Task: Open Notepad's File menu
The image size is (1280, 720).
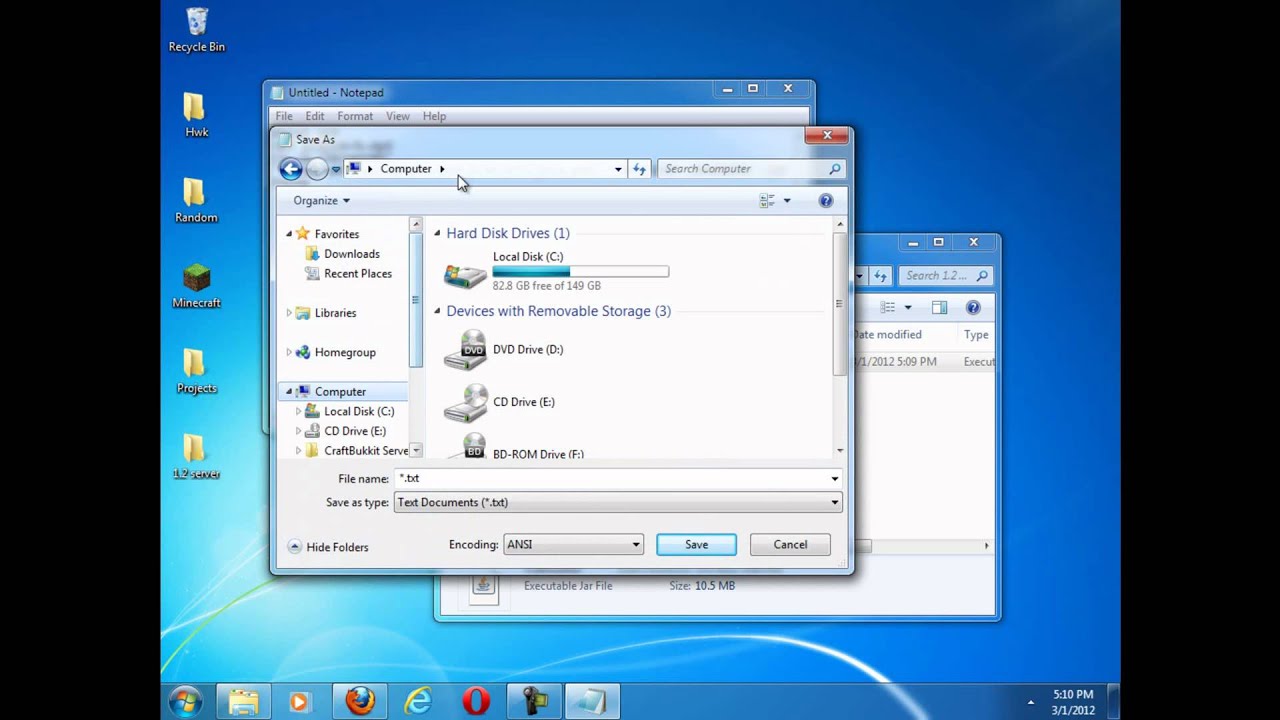Action: (284, 116)
